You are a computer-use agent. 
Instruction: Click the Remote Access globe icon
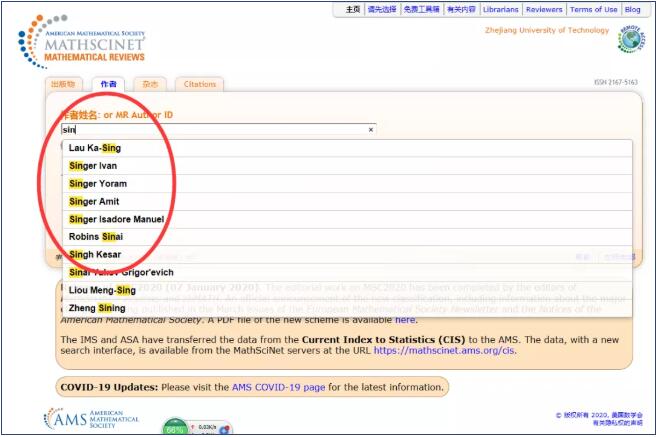[631, 40]
